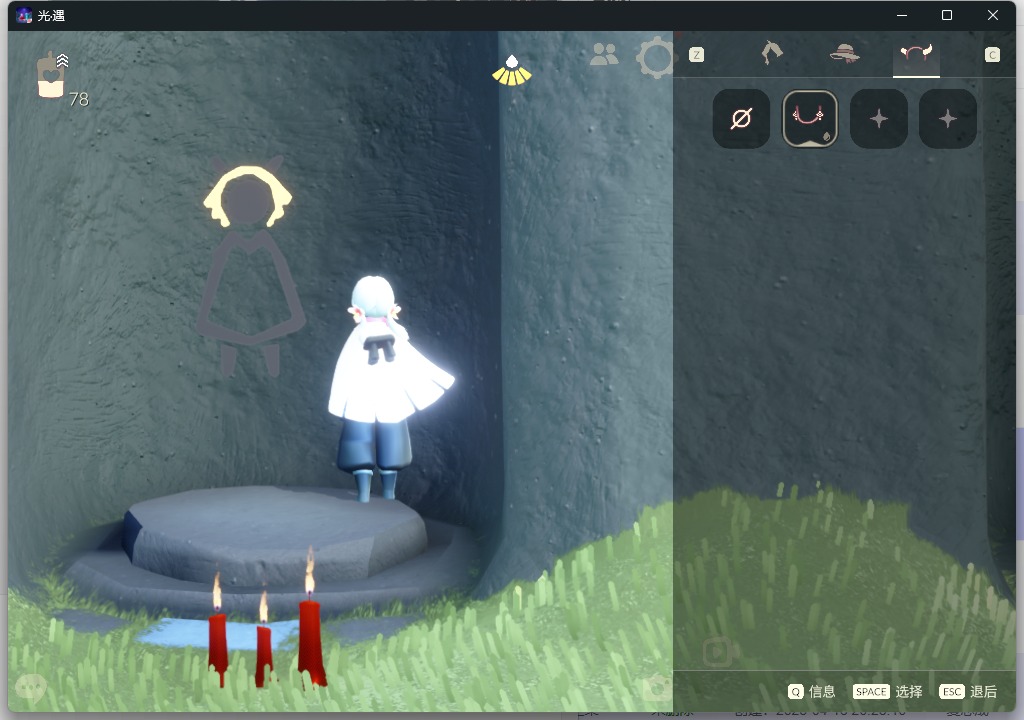Viewport: 1024px width, 720px height.
Task: Click the spirit silhouette on the wall
Action: [248, 267]
